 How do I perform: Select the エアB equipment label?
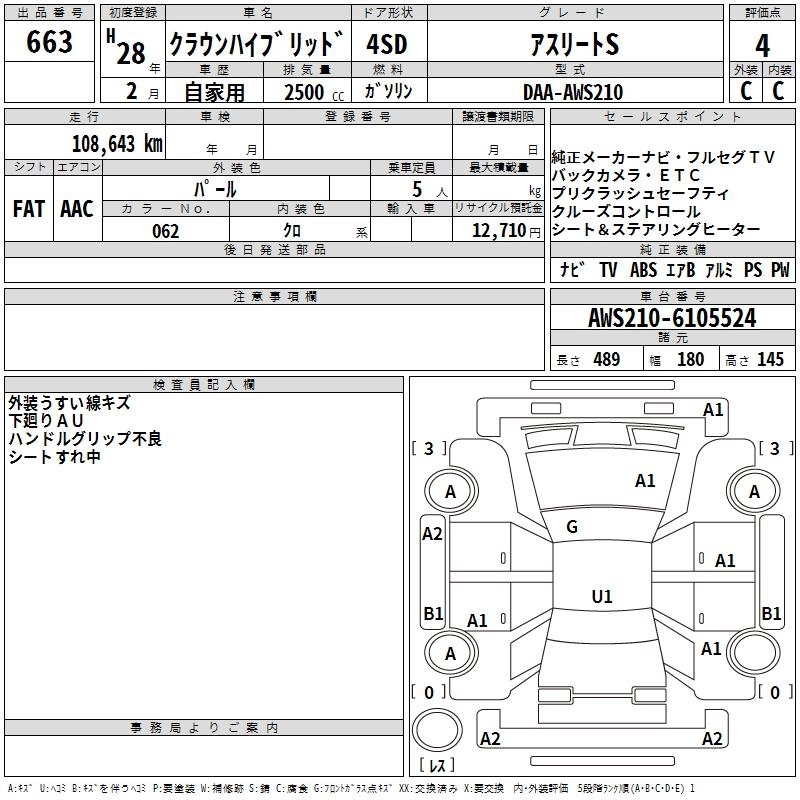[681, 269]
